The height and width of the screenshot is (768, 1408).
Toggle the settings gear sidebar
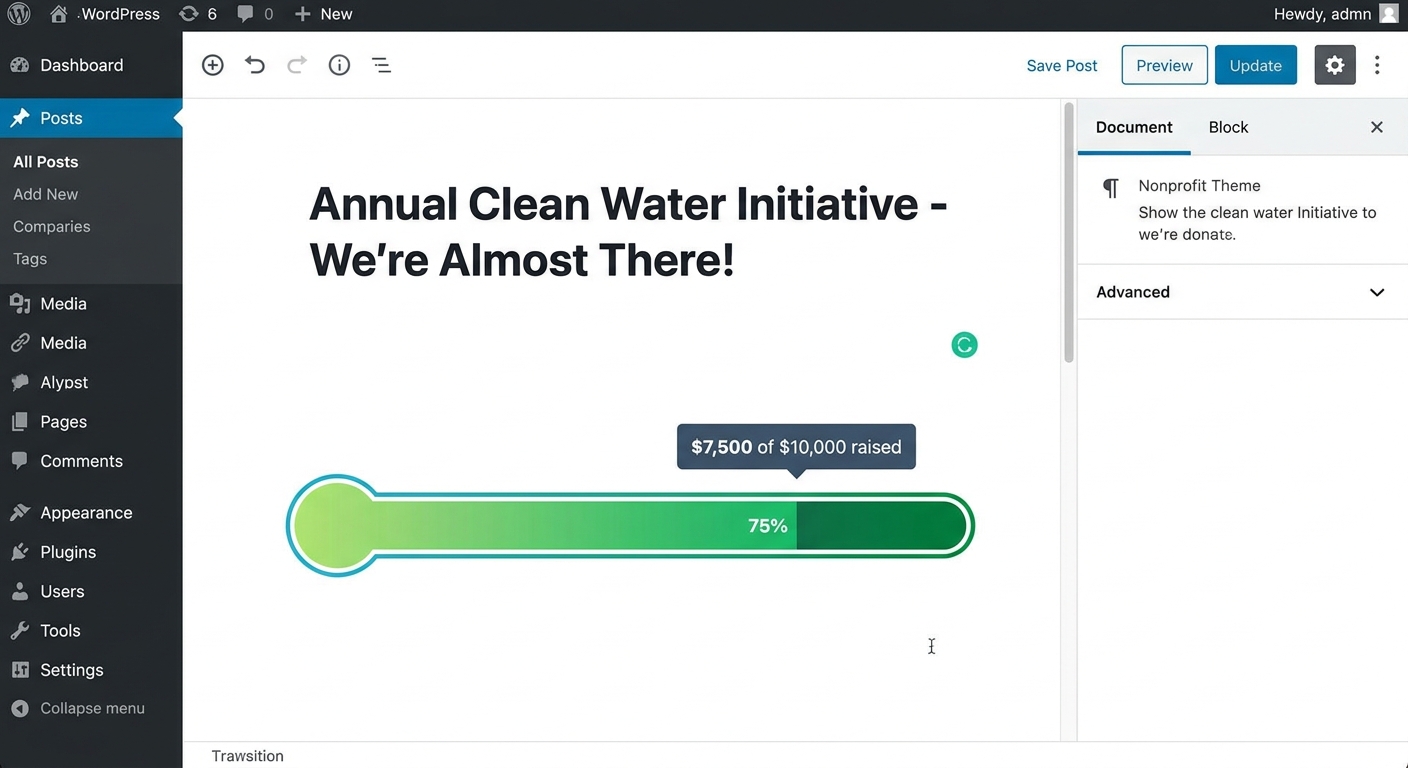click(1335, 65)
